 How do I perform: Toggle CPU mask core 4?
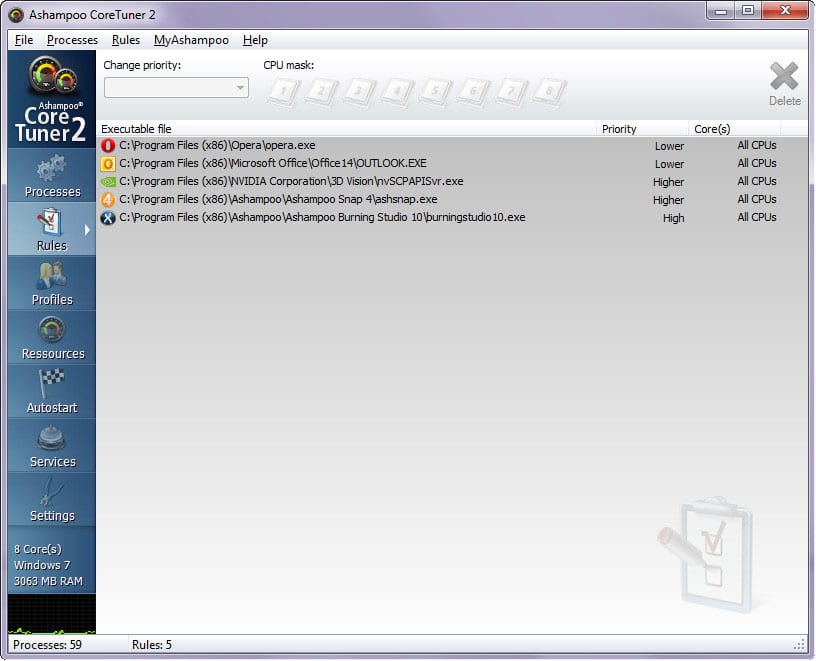coord(398,92)
